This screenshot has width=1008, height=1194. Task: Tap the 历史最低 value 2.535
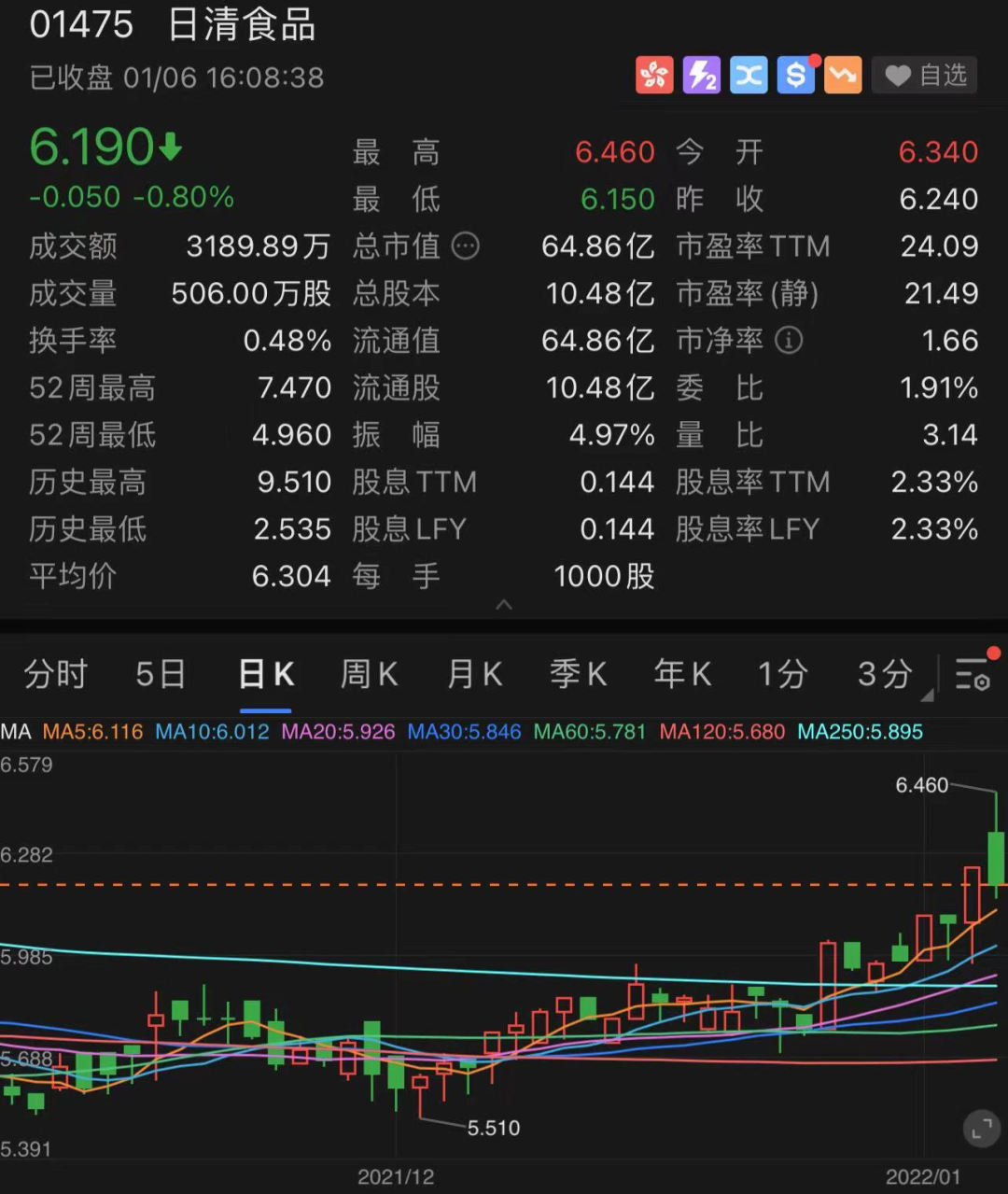click(293, 529)
